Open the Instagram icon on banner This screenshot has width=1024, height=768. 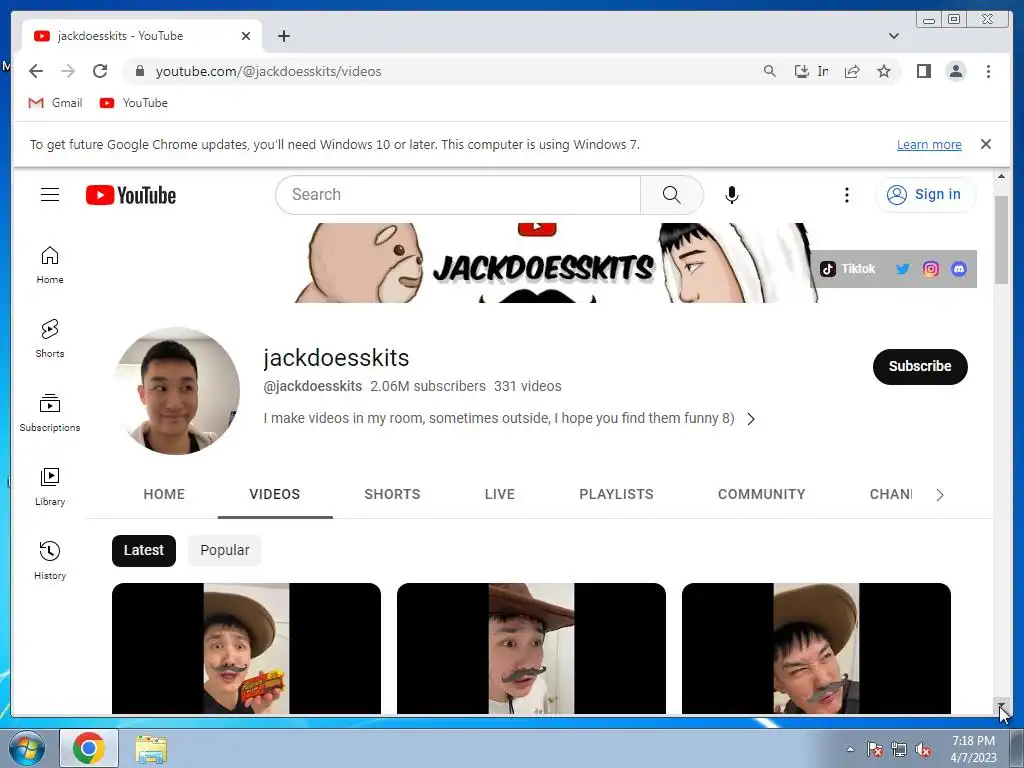pos(931,269)
